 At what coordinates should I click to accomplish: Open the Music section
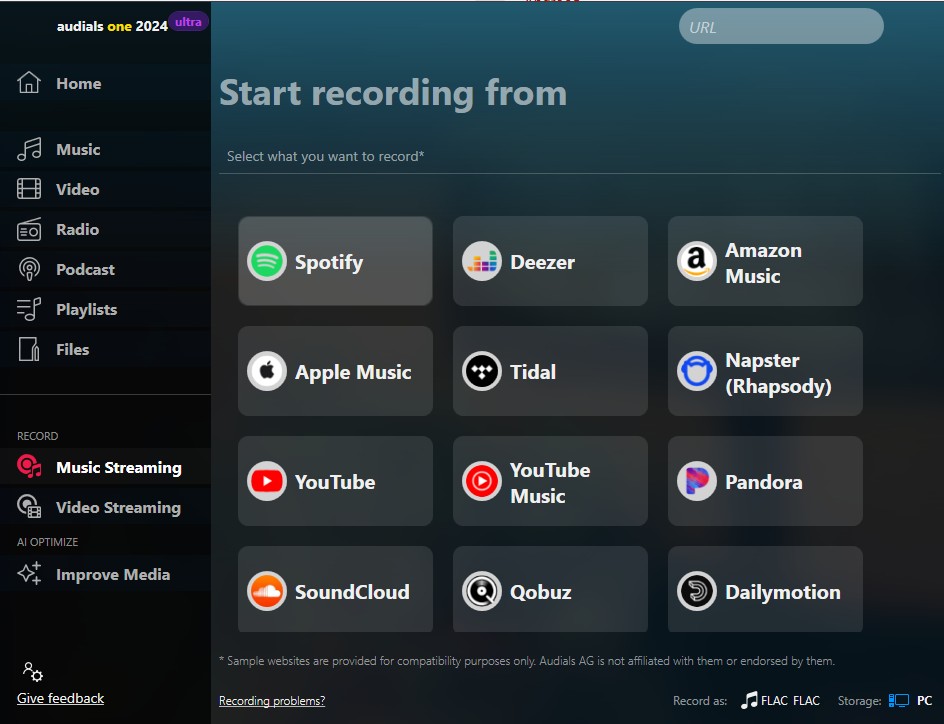(x=105, y=149)
